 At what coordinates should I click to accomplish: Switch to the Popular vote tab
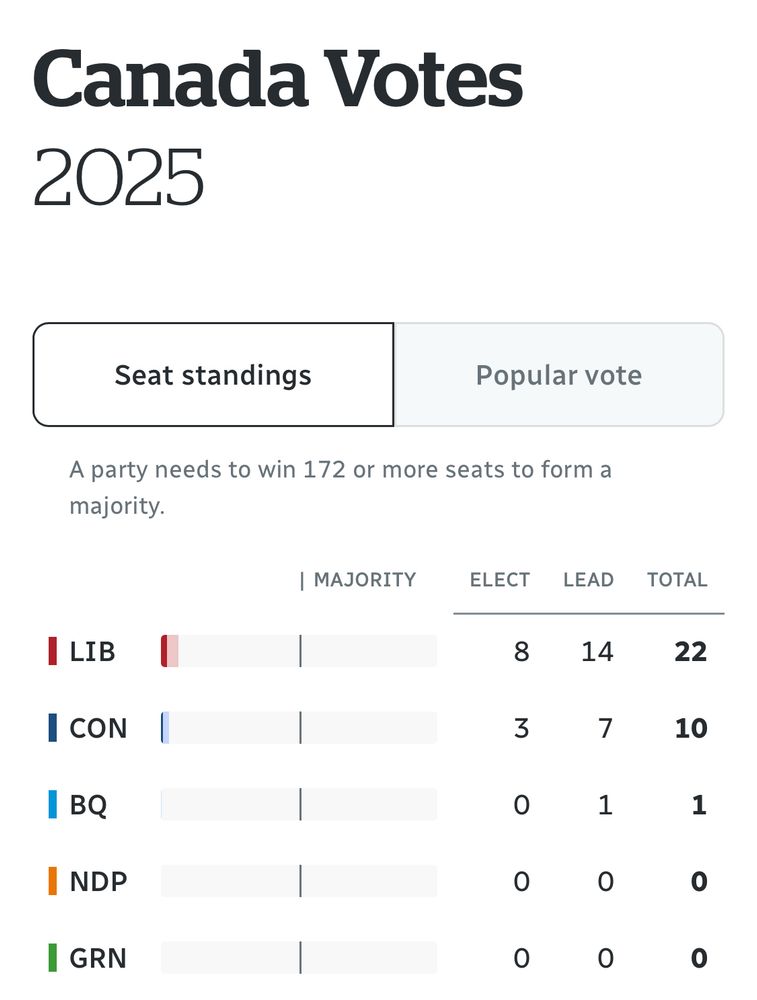click(x=559, y=374)
